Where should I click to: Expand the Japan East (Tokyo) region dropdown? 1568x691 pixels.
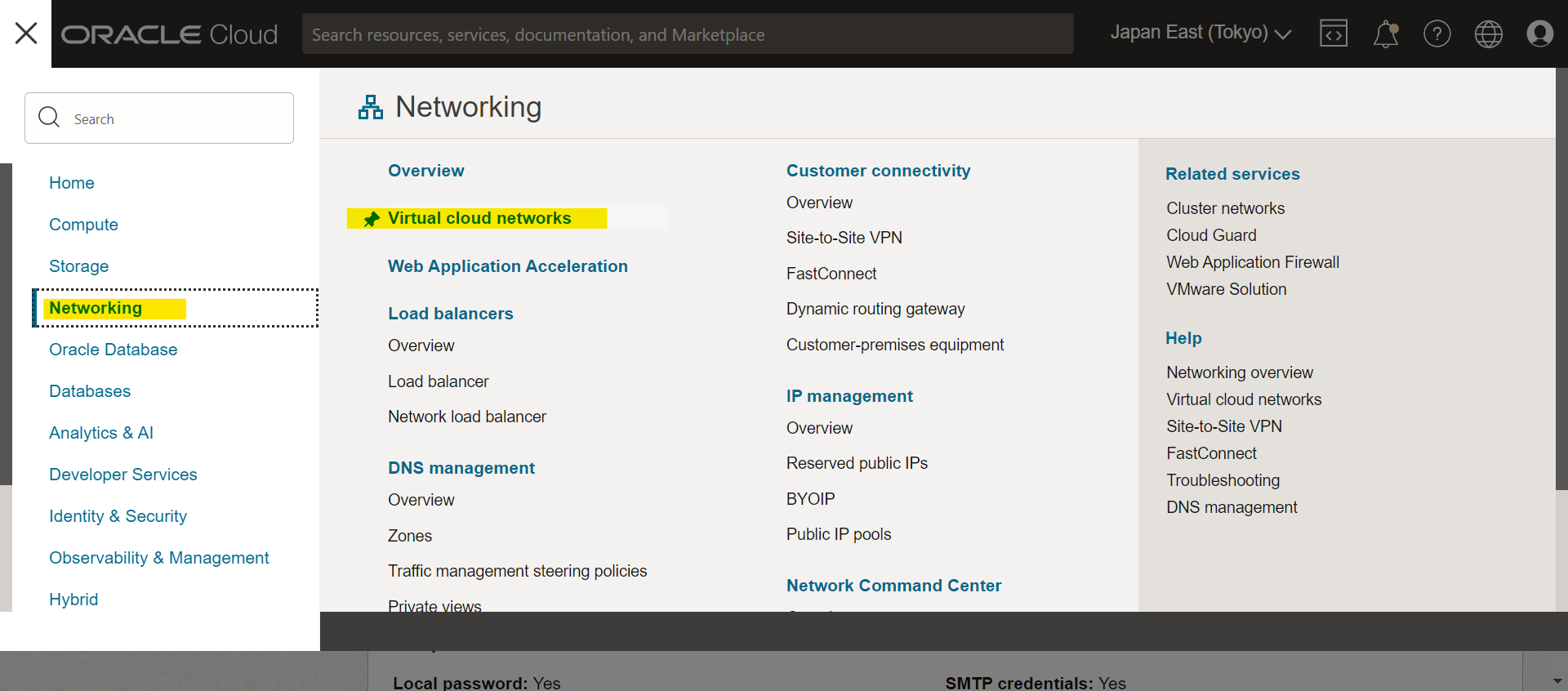[x=1200, y=33]
